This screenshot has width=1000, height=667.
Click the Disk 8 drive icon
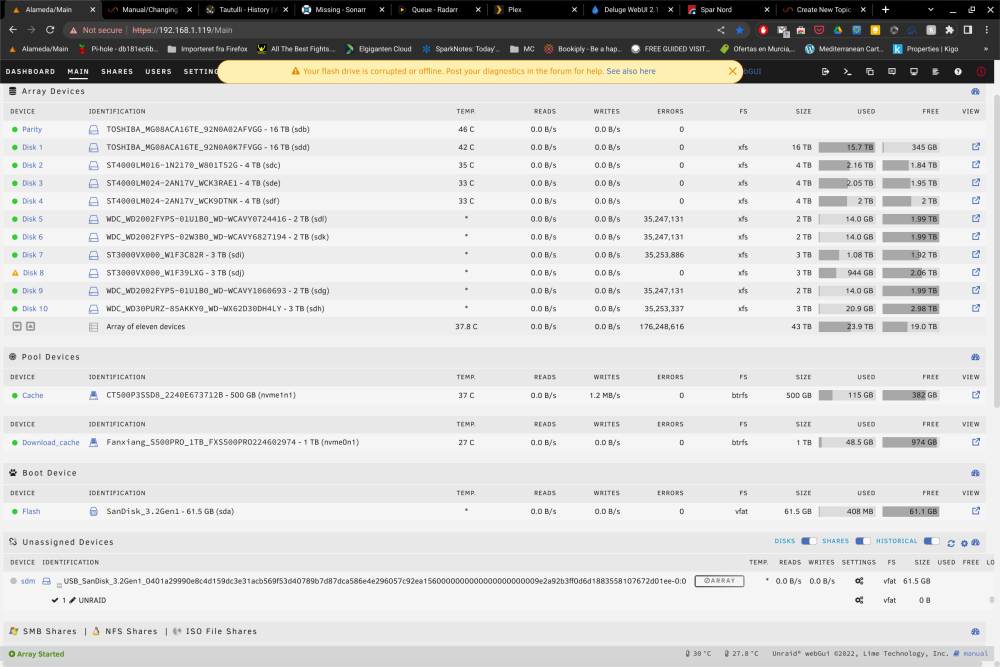(x=93, y=273)
